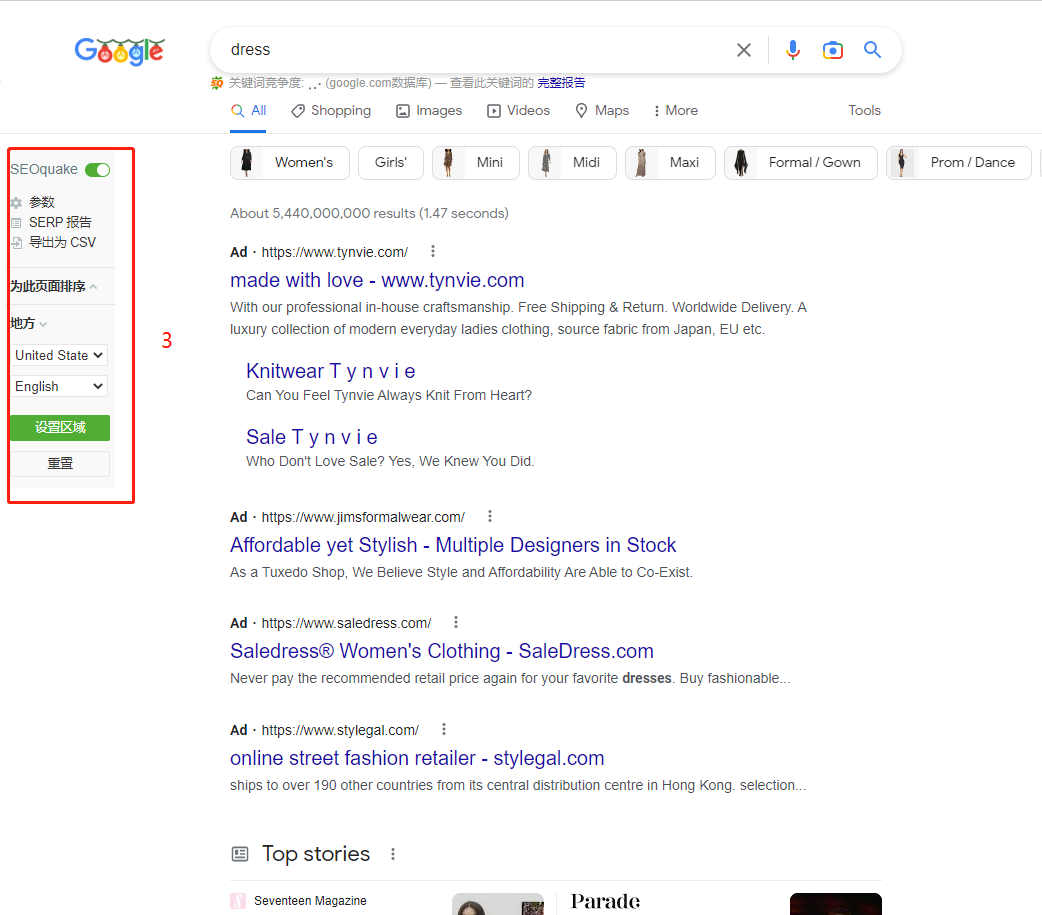Click the microphone voice search icon
This screenshot has width=1042, height=915.
click(x=793, y=50)
